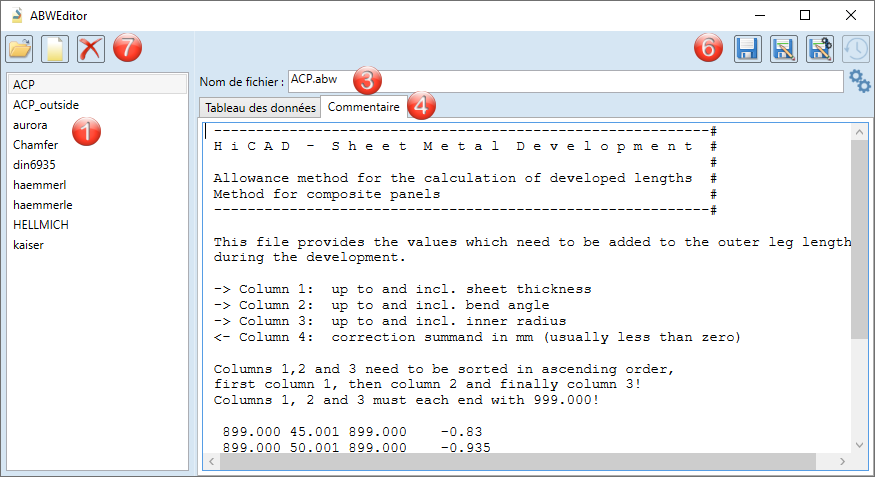
Task: Maximize the ABWEditor window
Action: tap(805, 15)
